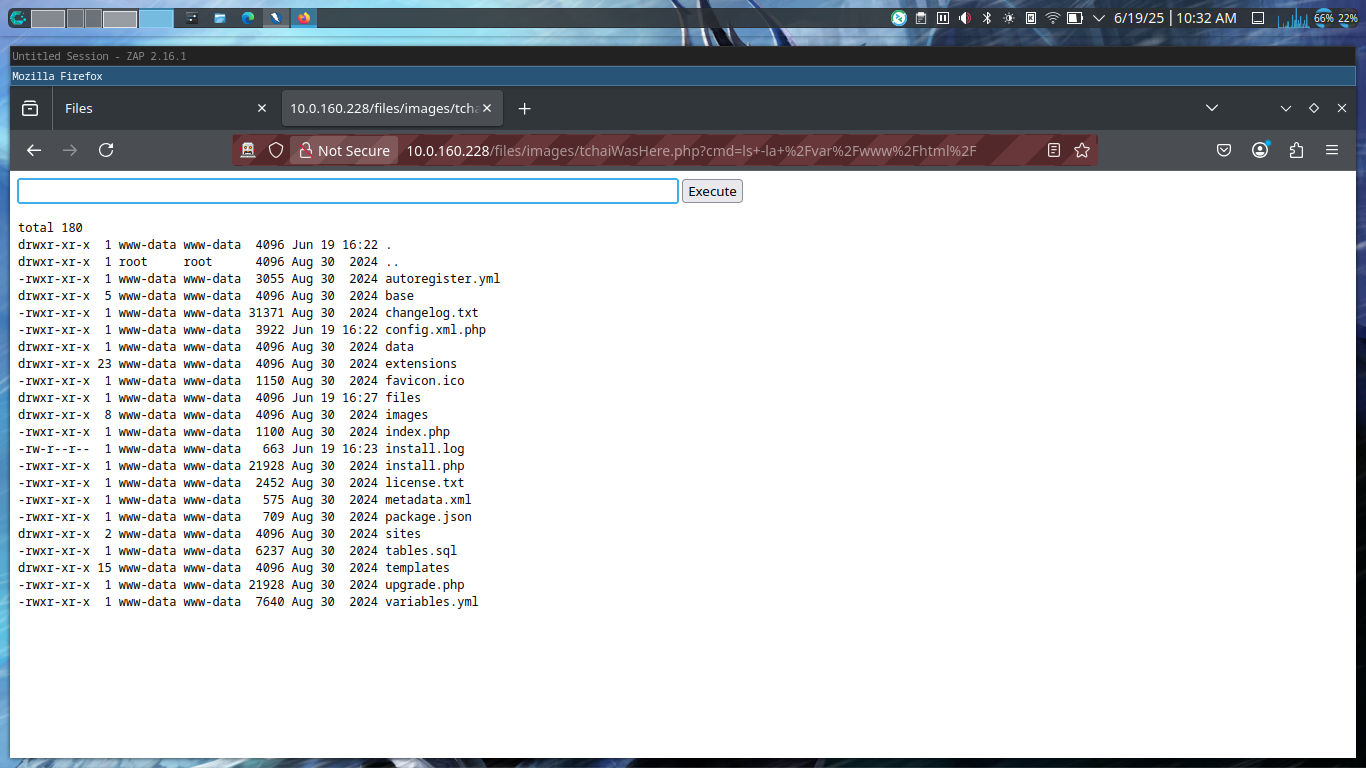Click the Not Secure connection indicator
Viewport: 1366px width, 768px height.
coord(345,150)
